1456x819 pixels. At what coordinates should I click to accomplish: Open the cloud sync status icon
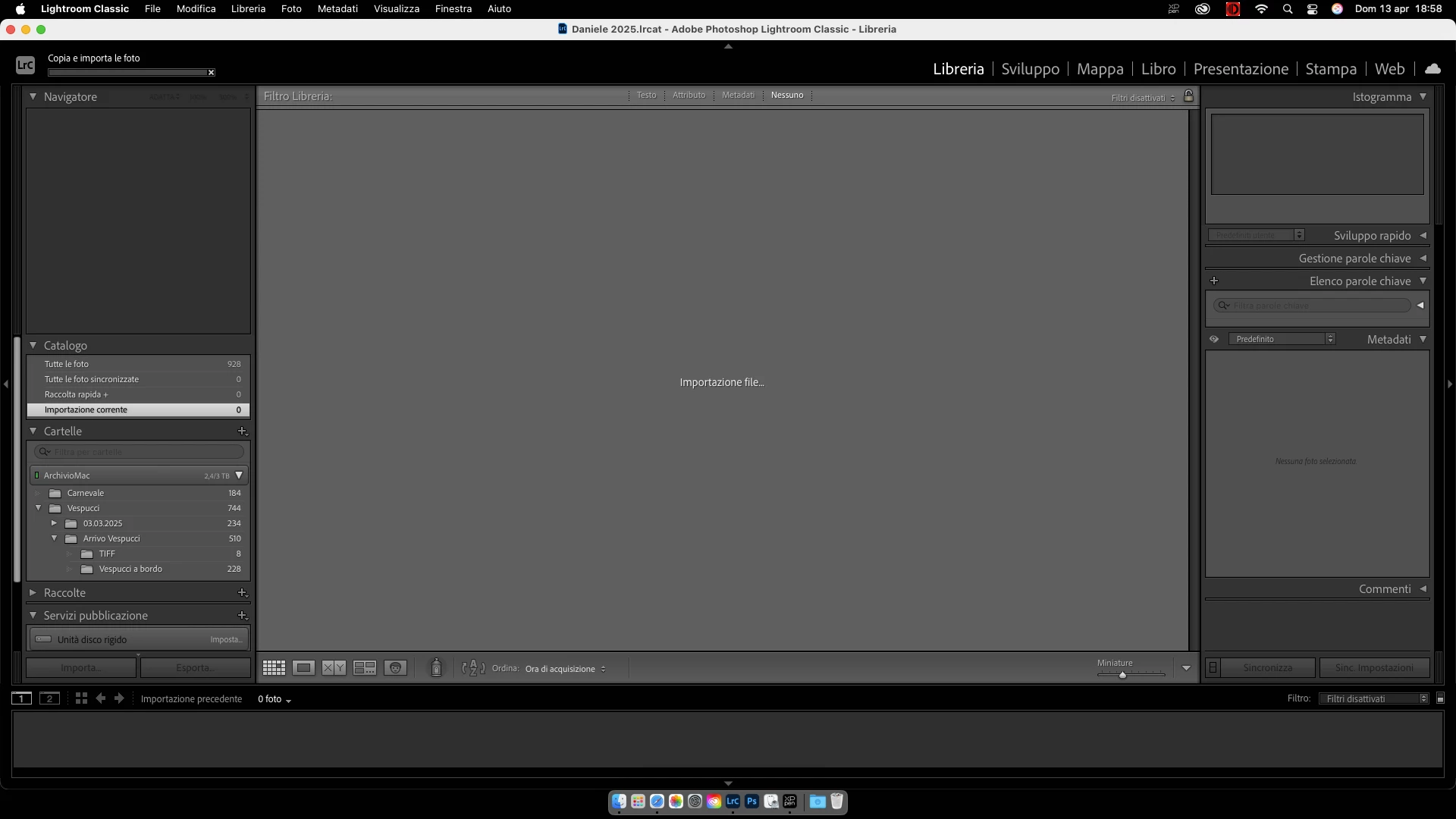[x=1432, y=68]
